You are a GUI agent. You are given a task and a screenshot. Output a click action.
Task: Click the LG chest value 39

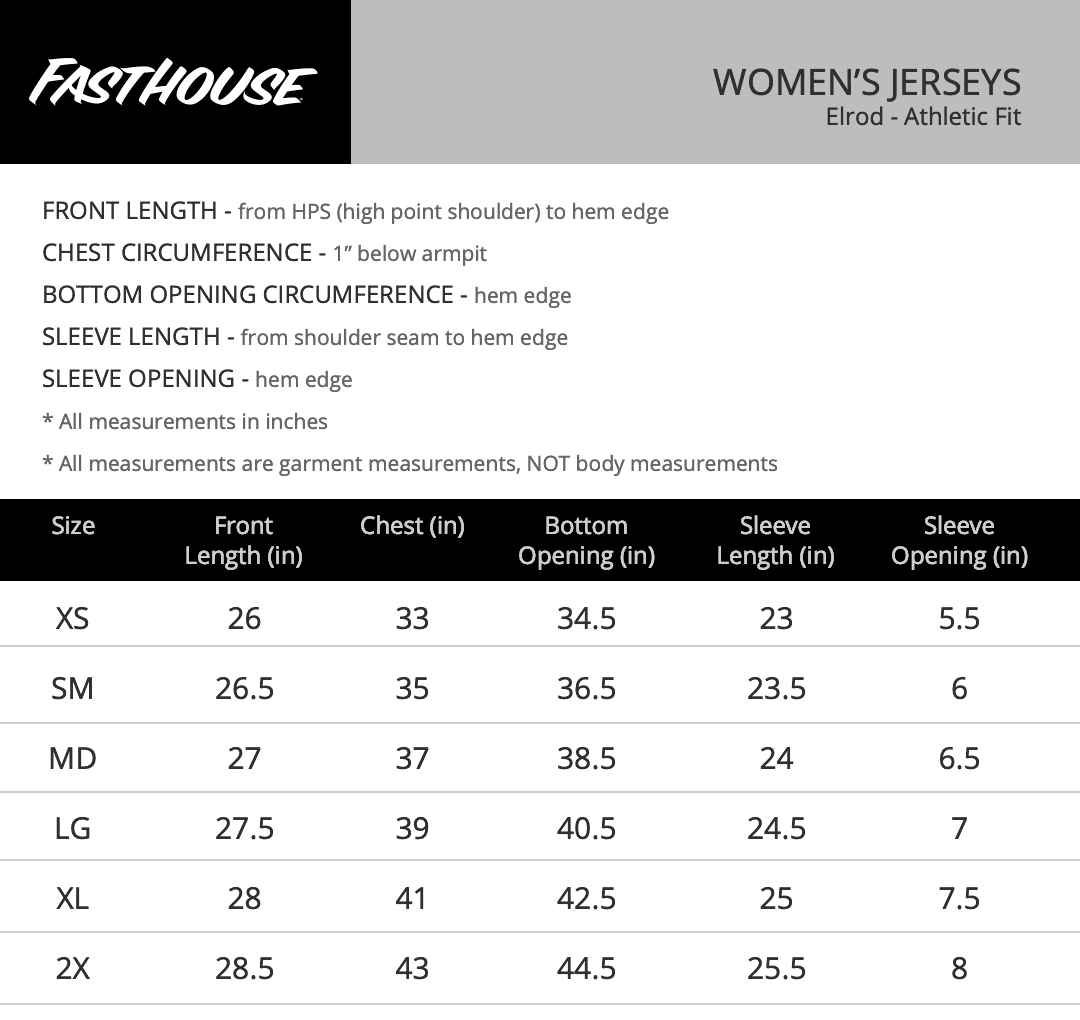click(412, 828)
